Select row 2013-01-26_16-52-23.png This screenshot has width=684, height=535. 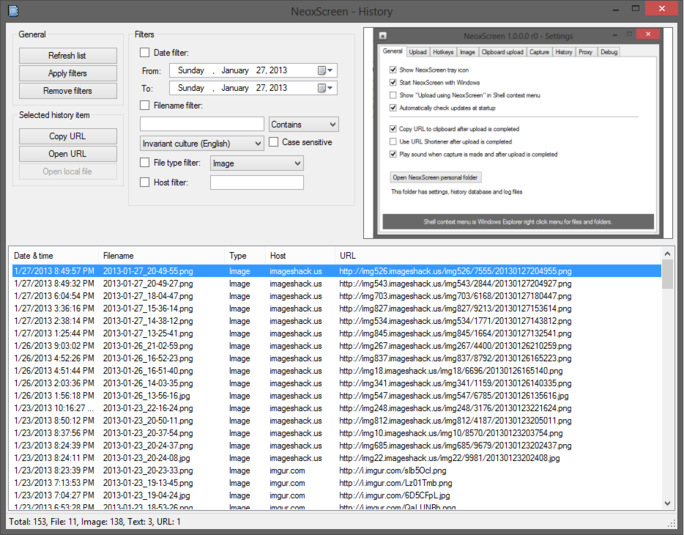[x=336, y=359]
